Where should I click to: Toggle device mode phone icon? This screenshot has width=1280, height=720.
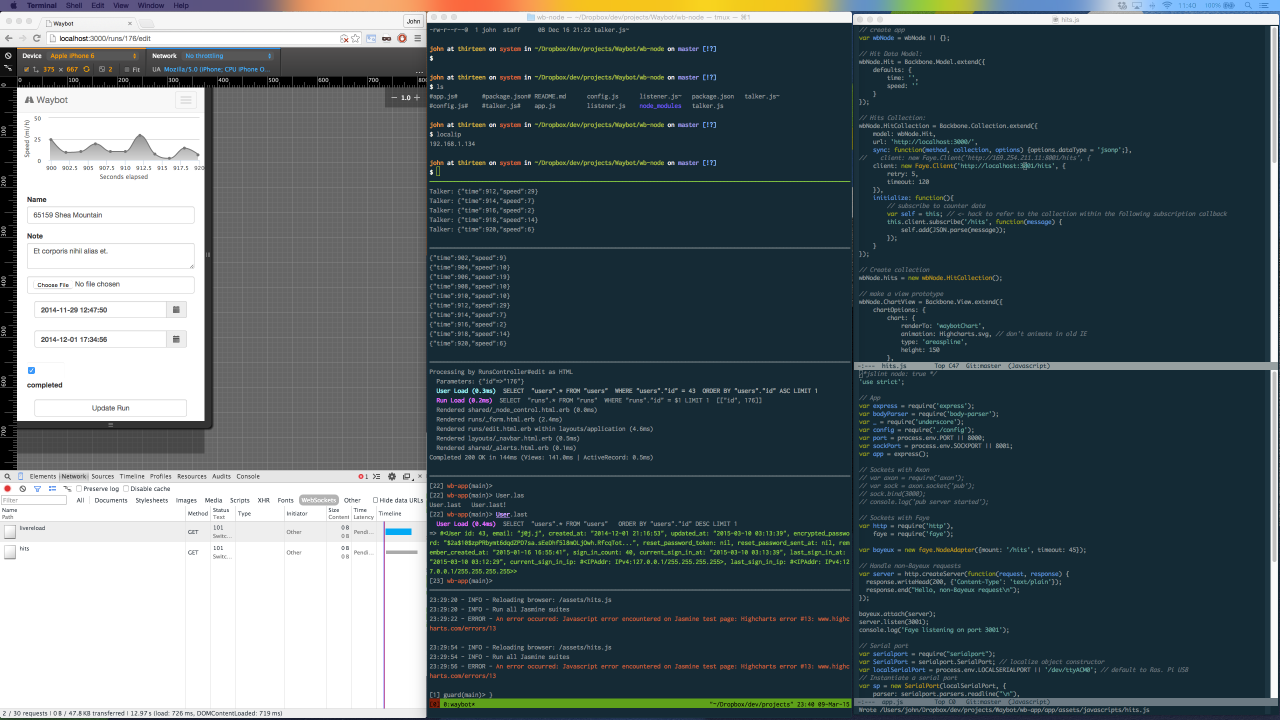click(21, 476)
